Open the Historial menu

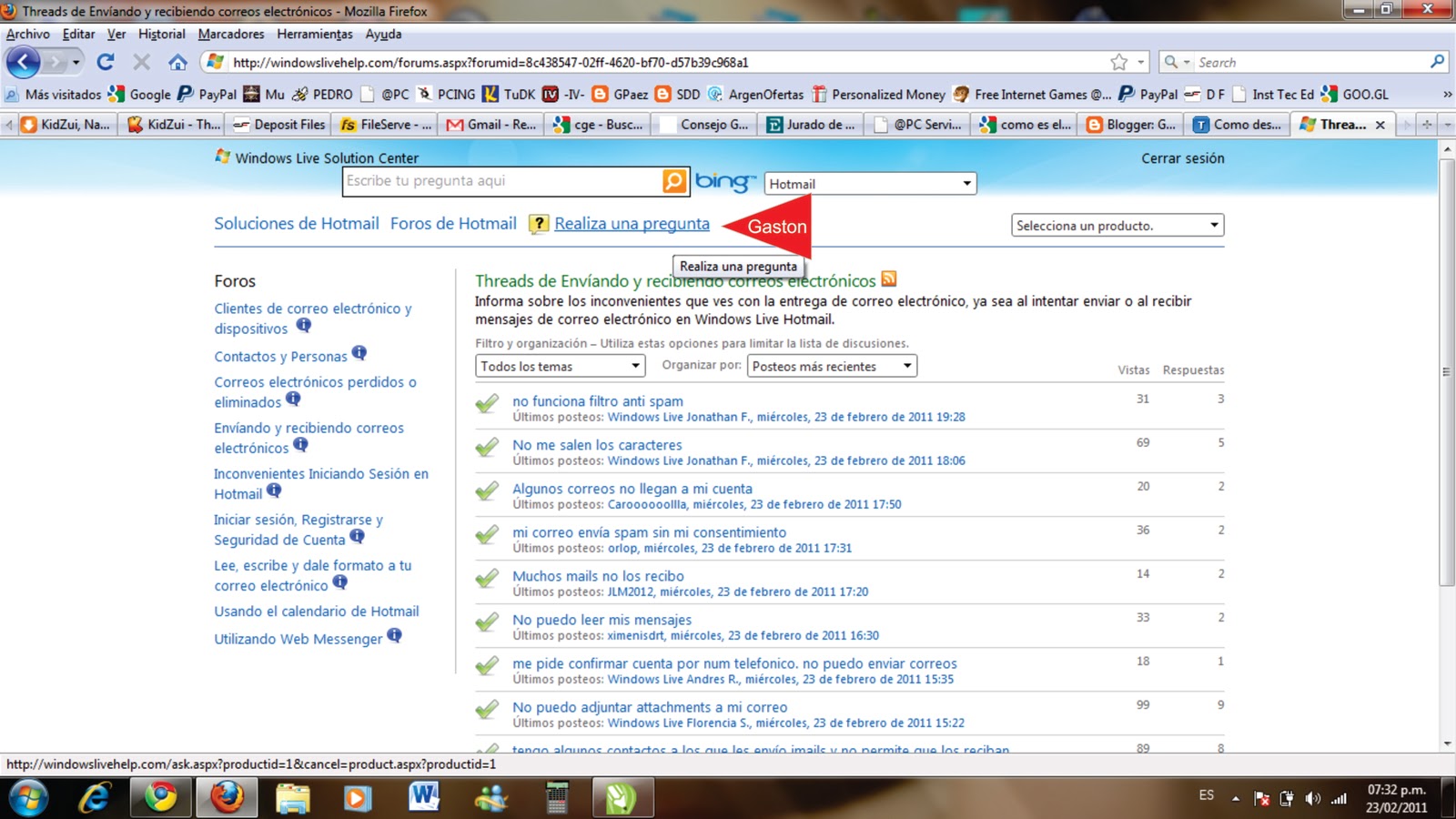point(162,34)
